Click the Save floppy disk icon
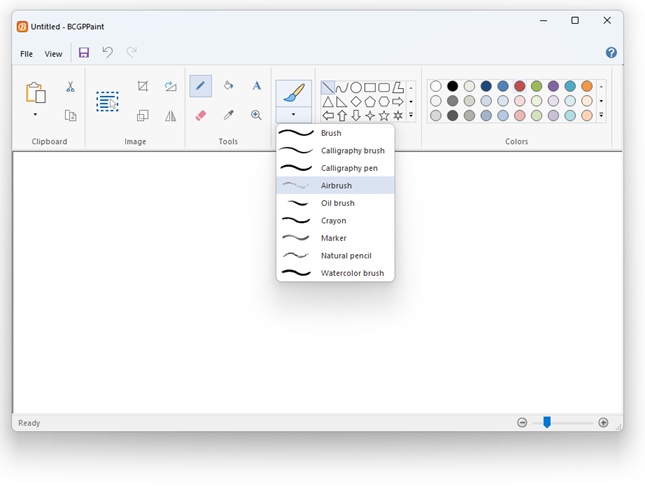 point(84,53)
